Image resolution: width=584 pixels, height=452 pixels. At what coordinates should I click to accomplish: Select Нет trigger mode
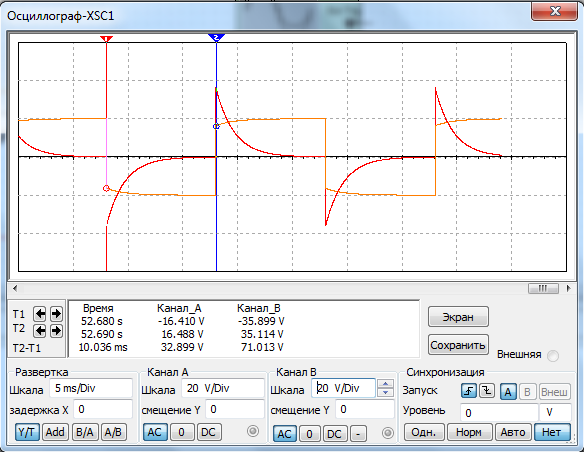pos(552,432)
